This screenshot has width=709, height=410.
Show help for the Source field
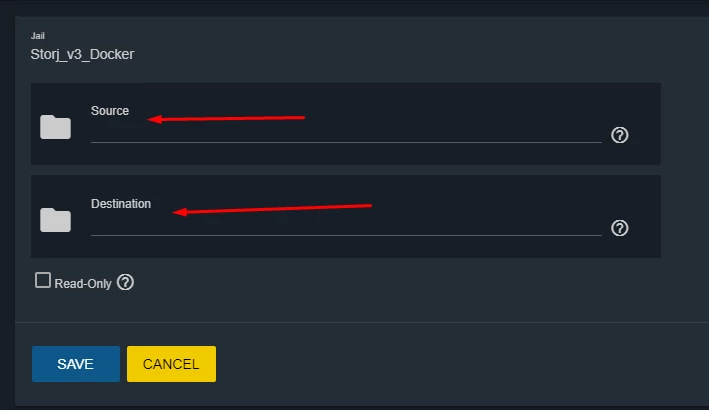(619, 135)
